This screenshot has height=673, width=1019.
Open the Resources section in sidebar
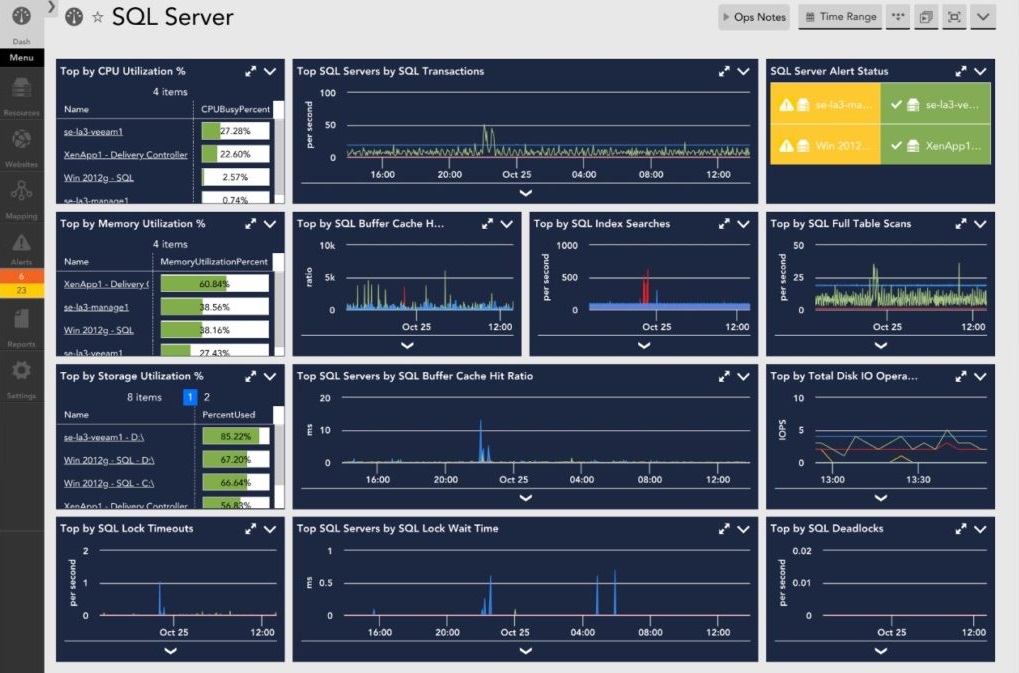21,93
